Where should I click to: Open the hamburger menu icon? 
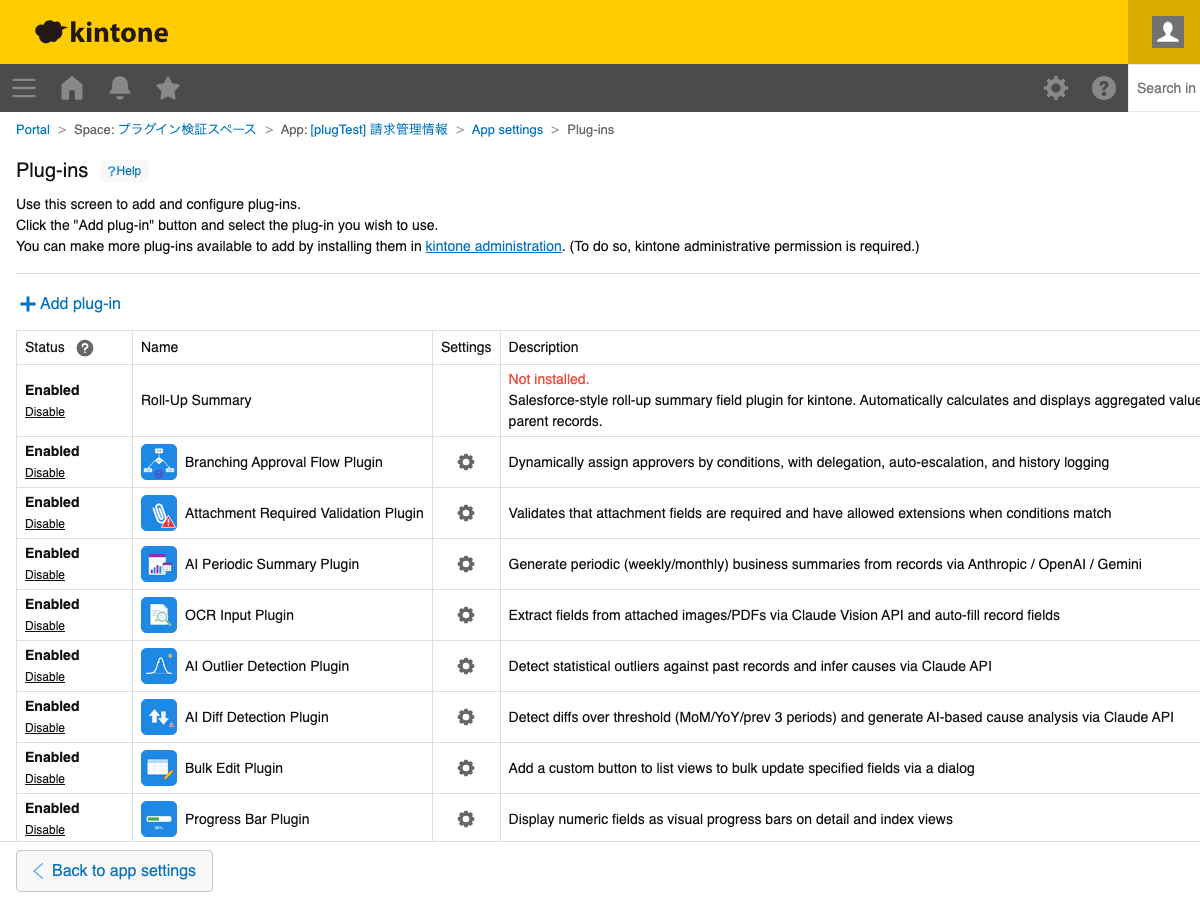coord(24,88)
